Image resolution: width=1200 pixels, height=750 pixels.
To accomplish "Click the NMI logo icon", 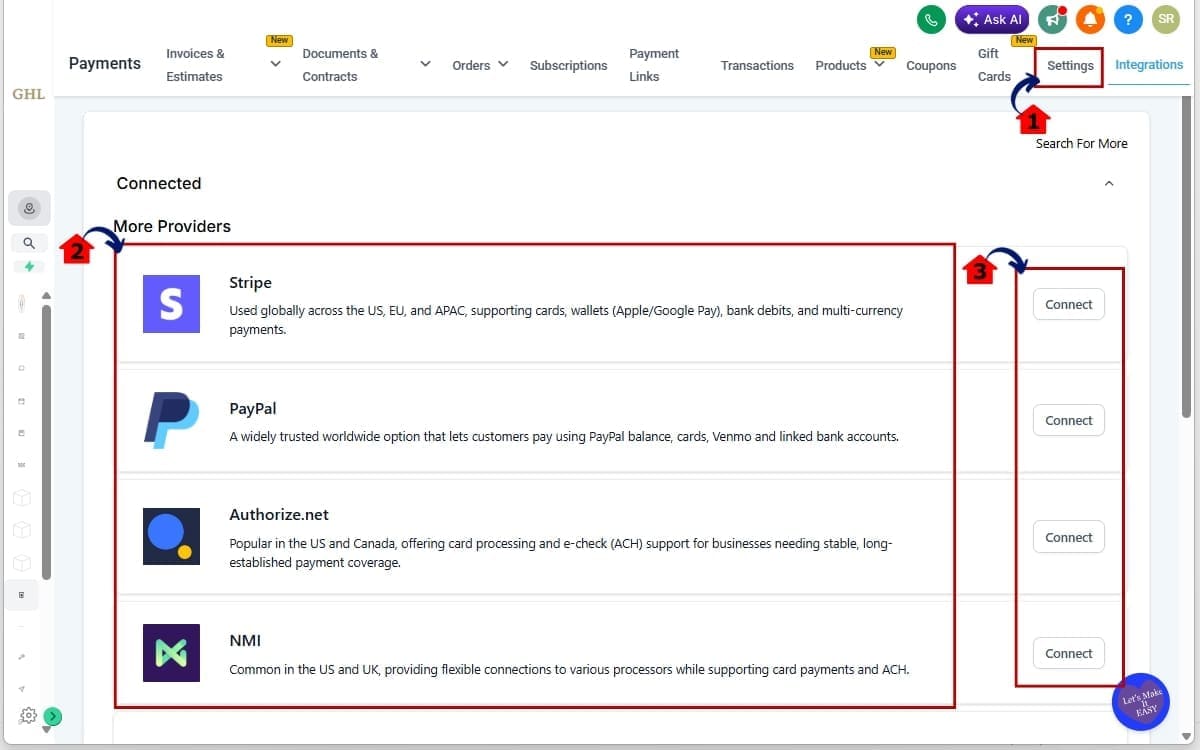I will tap(171, 653).
